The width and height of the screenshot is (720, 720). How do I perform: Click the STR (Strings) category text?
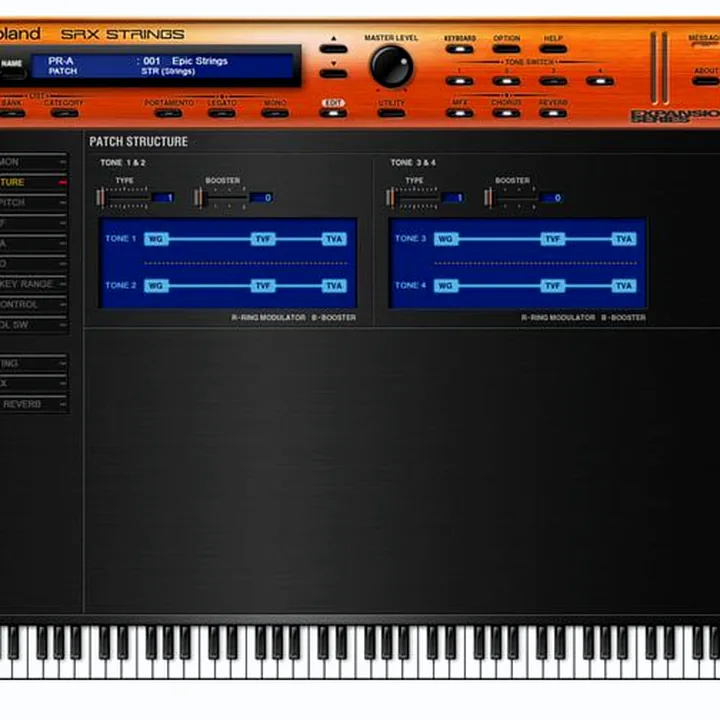pyautogui.click(x=168, y=72)
